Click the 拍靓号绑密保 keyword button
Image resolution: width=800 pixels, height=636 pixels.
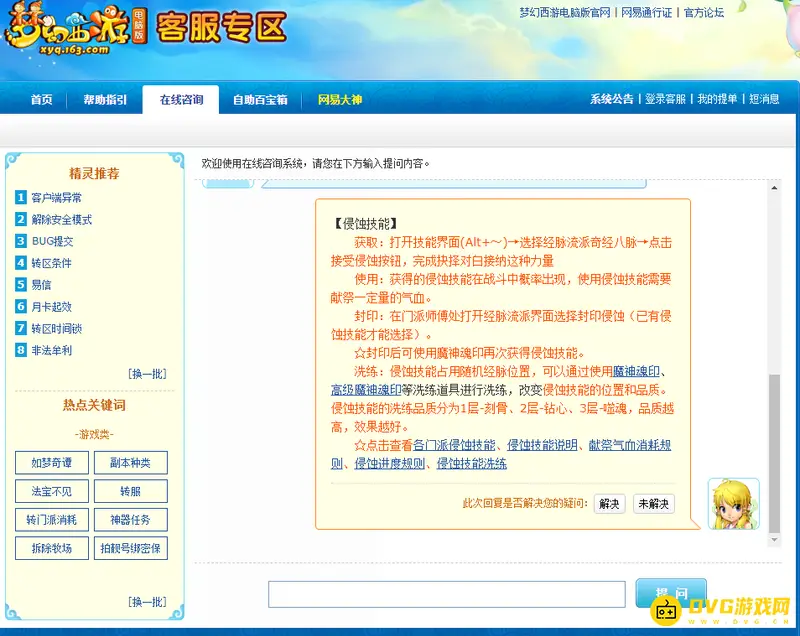131,548
